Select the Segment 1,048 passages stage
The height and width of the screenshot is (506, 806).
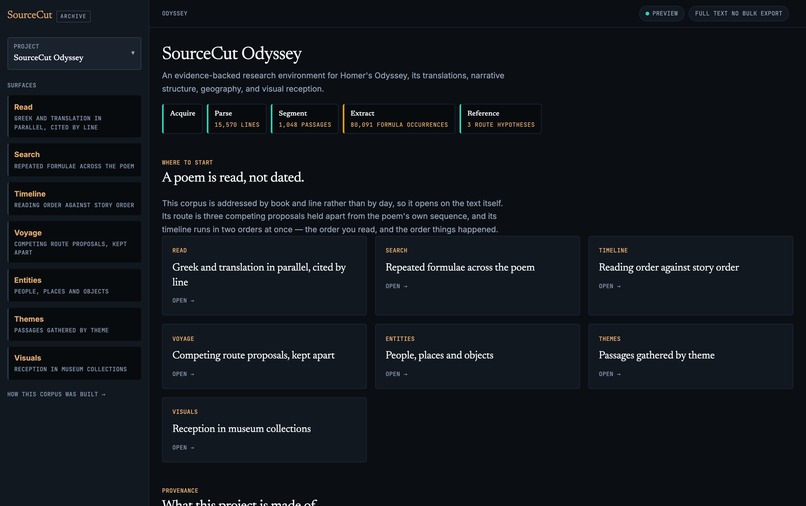(x=305, y=119)
